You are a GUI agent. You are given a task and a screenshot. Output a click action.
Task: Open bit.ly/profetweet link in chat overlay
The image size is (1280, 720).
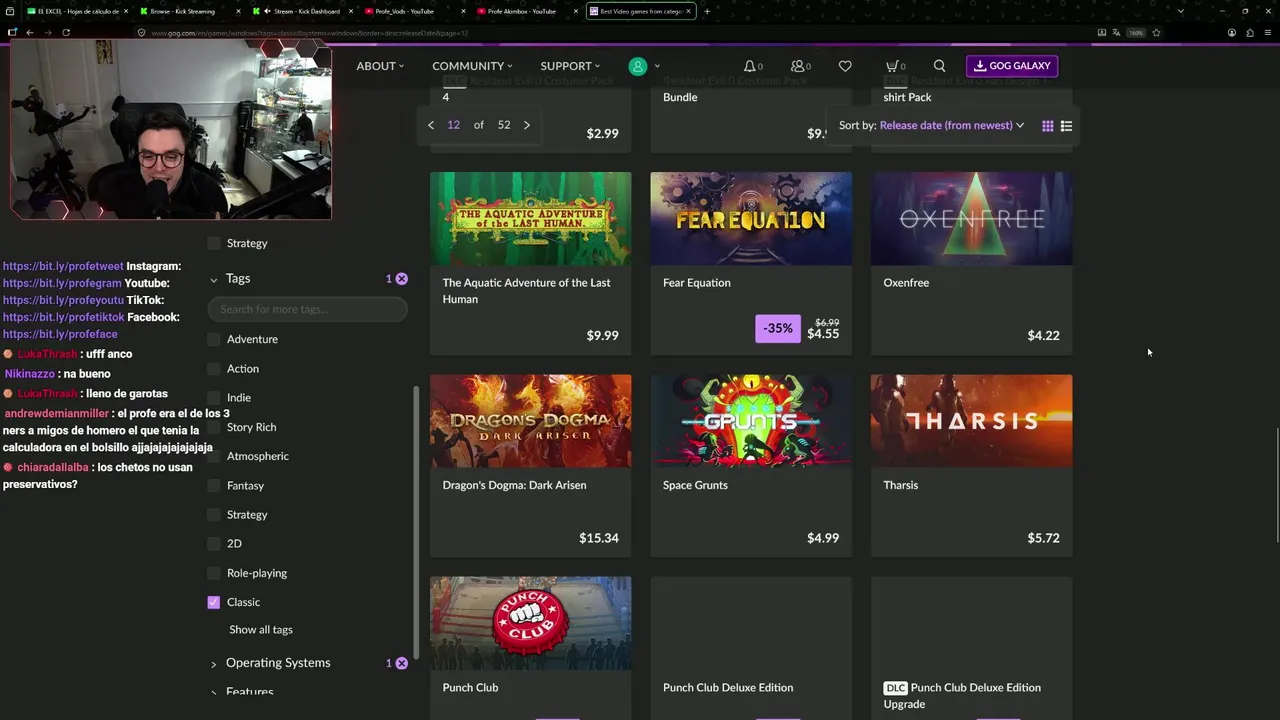click(63, 266)
